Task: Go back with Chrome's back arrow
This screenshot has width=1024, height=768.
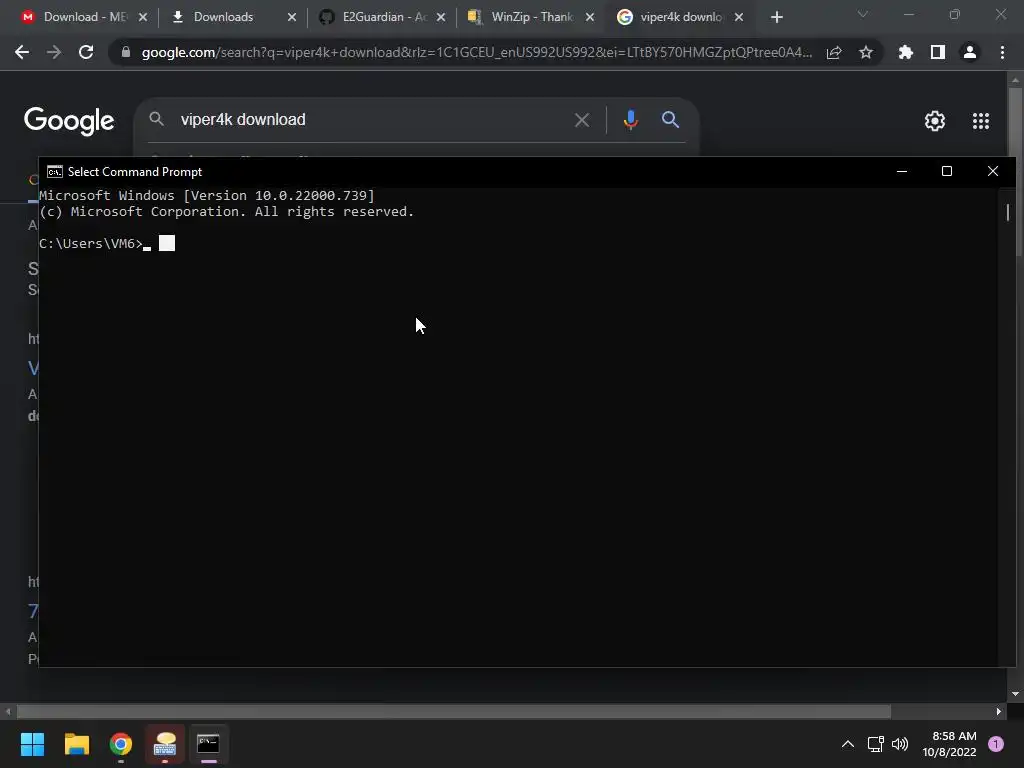Action: tap(22, 52)
